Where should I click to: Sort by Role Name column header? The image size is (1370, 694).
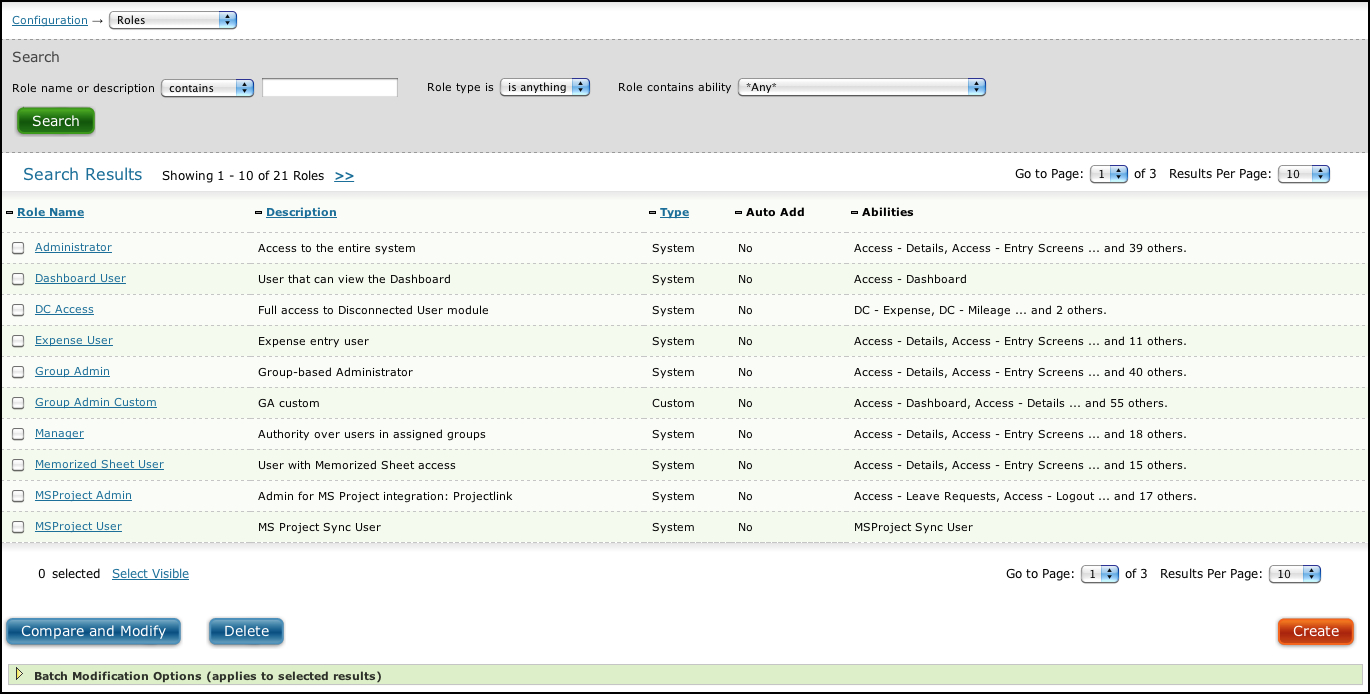tap(50, 212)
